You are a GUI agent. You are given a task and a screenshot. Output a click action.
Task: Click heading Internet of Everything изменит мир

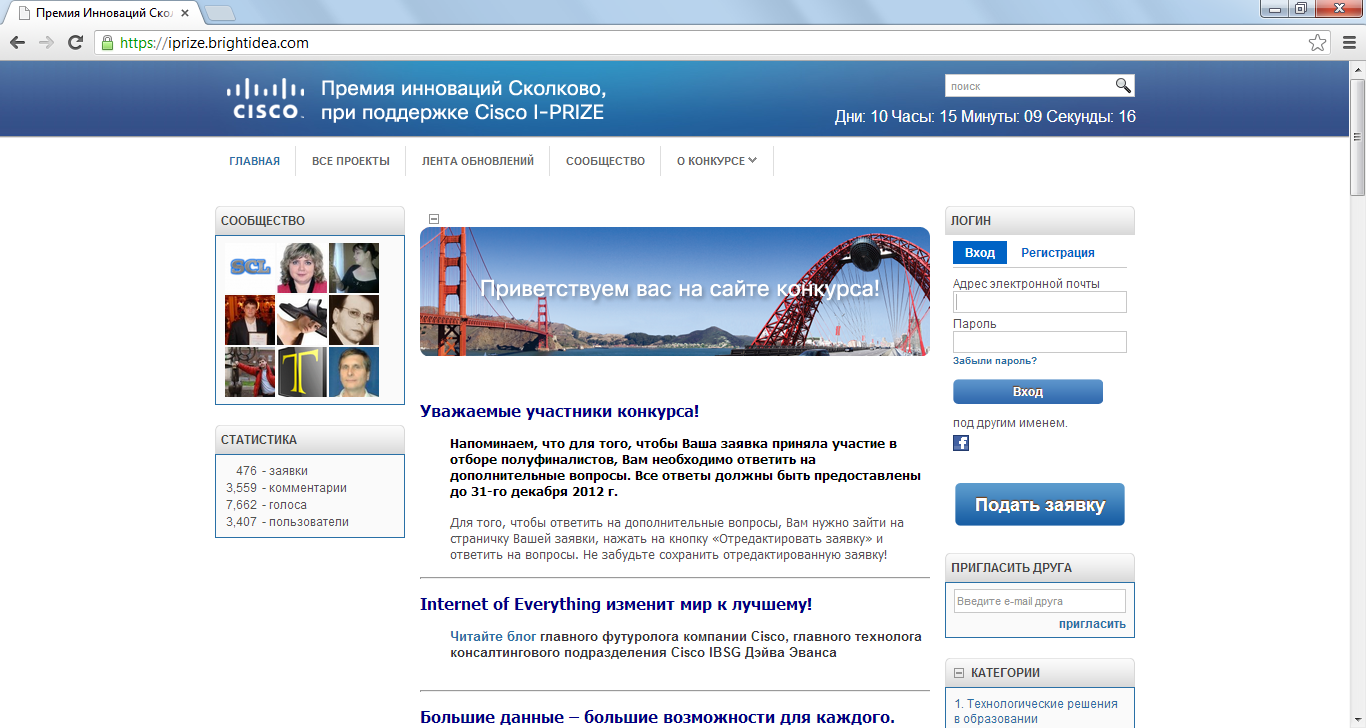pyautogui.click(x=616, y=605)
